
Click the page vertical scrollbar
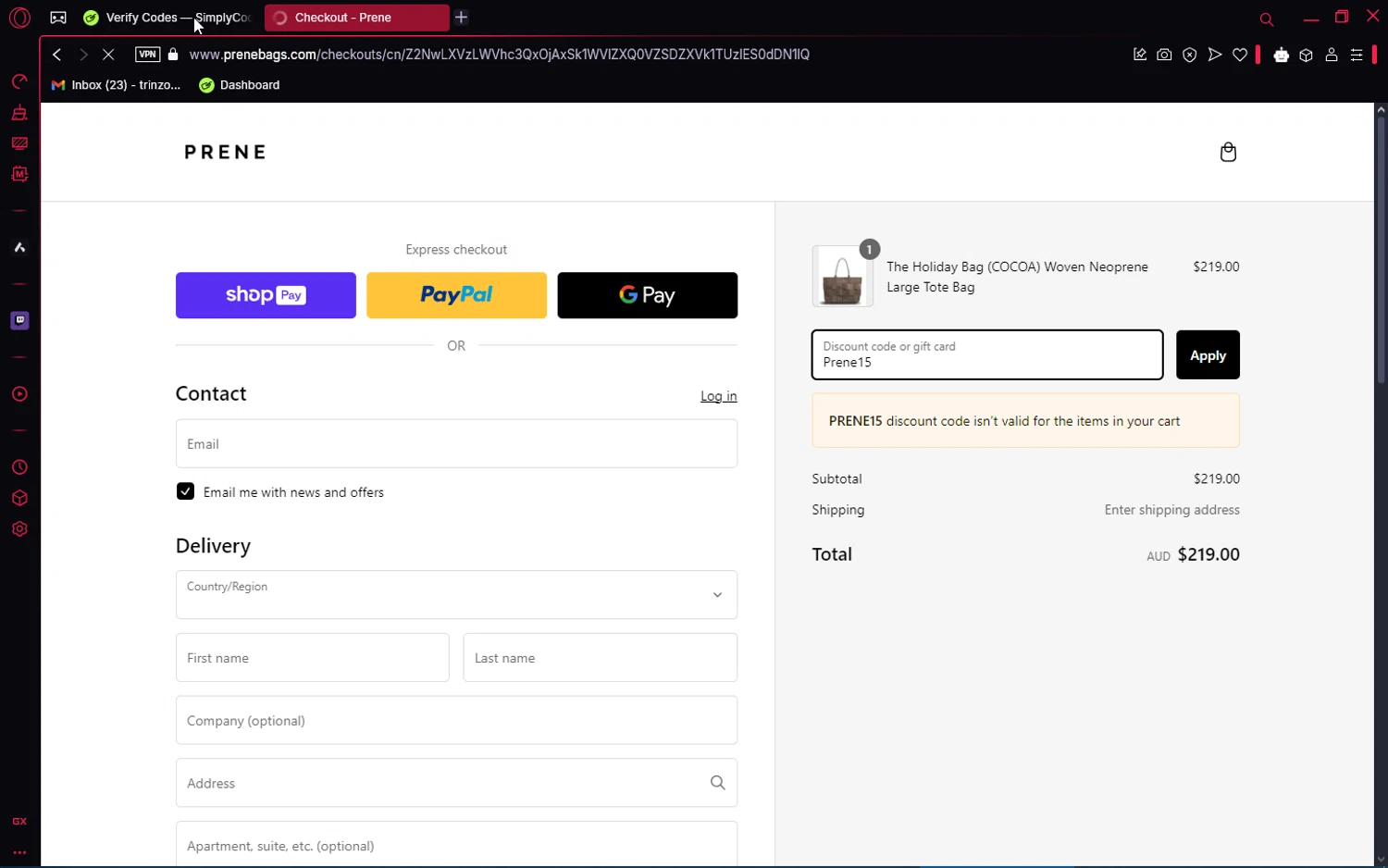(x=1381, y=250)
